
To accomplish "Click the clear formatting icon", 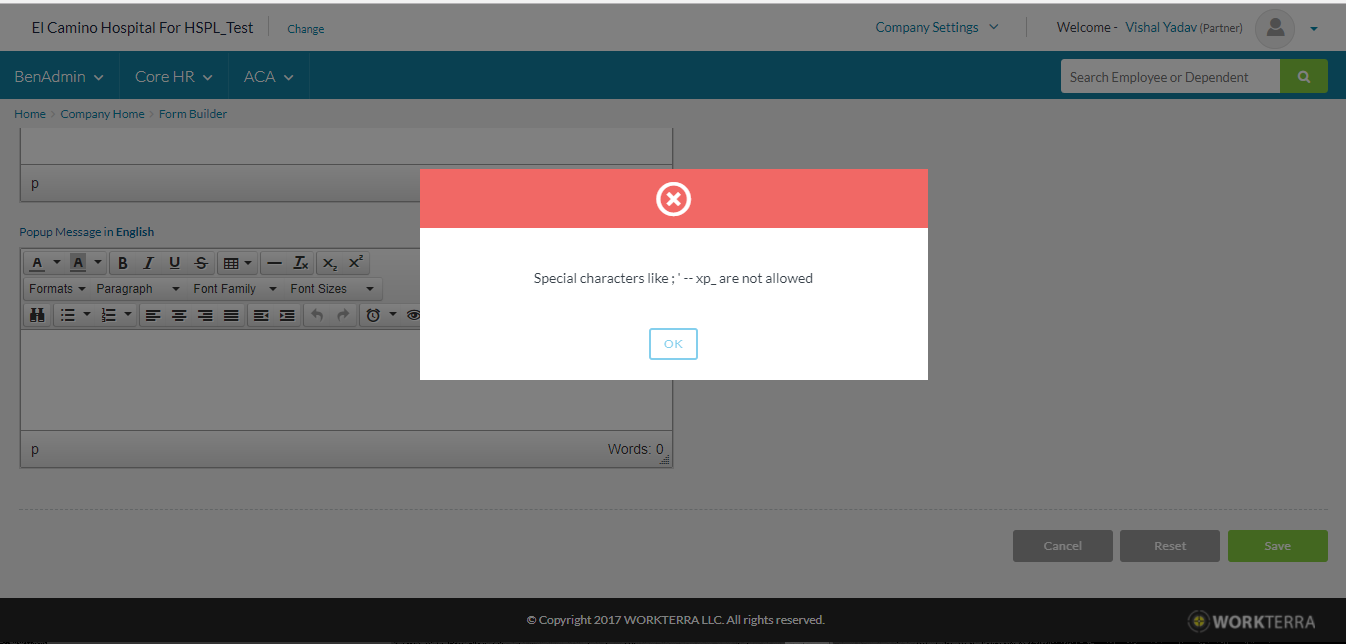I will coord(300,263).
